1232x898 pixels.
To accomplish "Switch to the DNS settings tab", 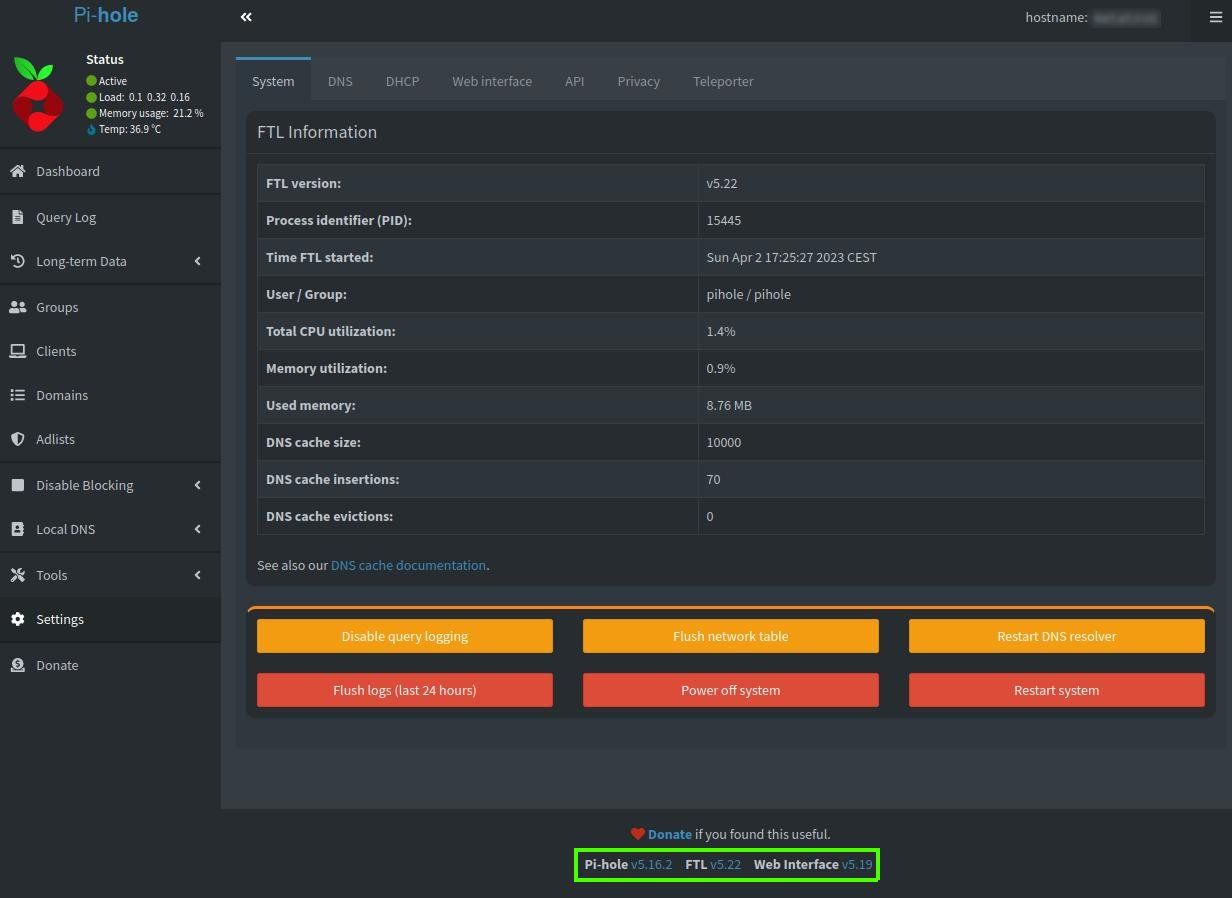I will [340, 81].
